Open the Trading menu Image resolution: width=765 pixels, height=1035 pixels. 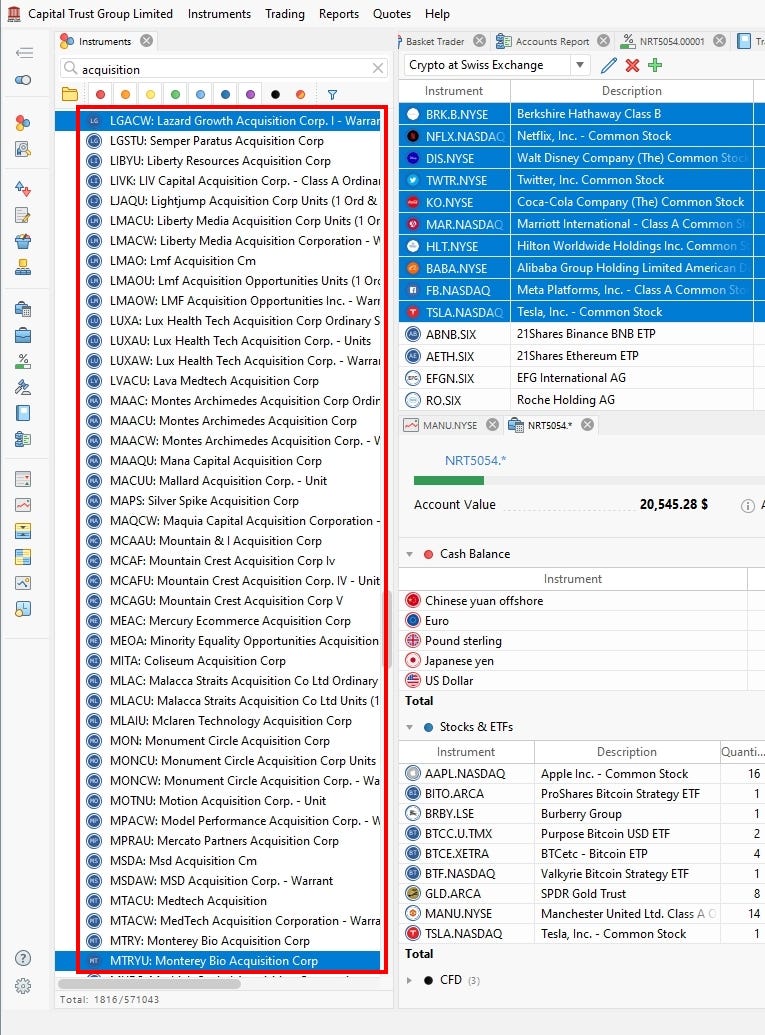[284, 14]
